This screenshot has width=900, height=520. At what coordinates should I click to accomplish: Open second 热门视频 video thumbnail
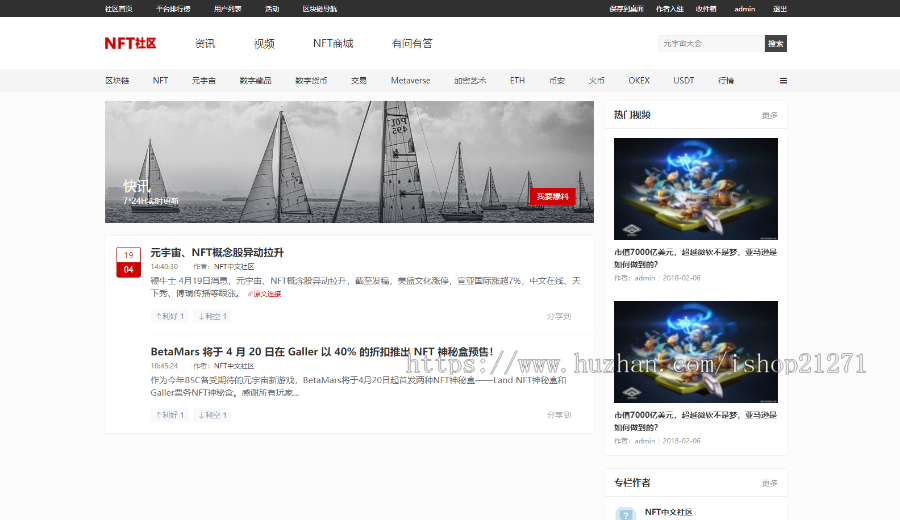(x=696, y=352)
